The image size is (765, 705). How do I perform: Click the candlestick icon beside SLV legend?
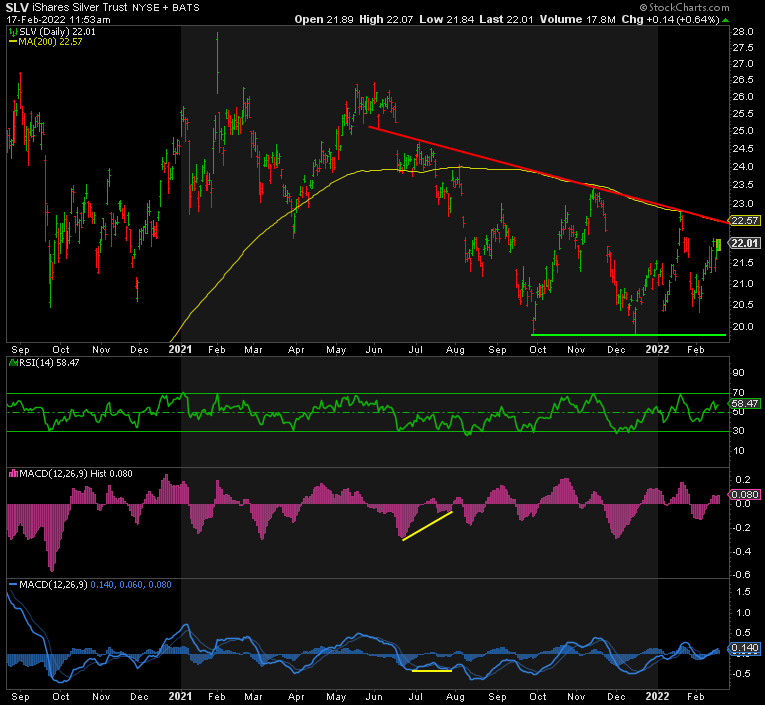(x=13, y=32)
